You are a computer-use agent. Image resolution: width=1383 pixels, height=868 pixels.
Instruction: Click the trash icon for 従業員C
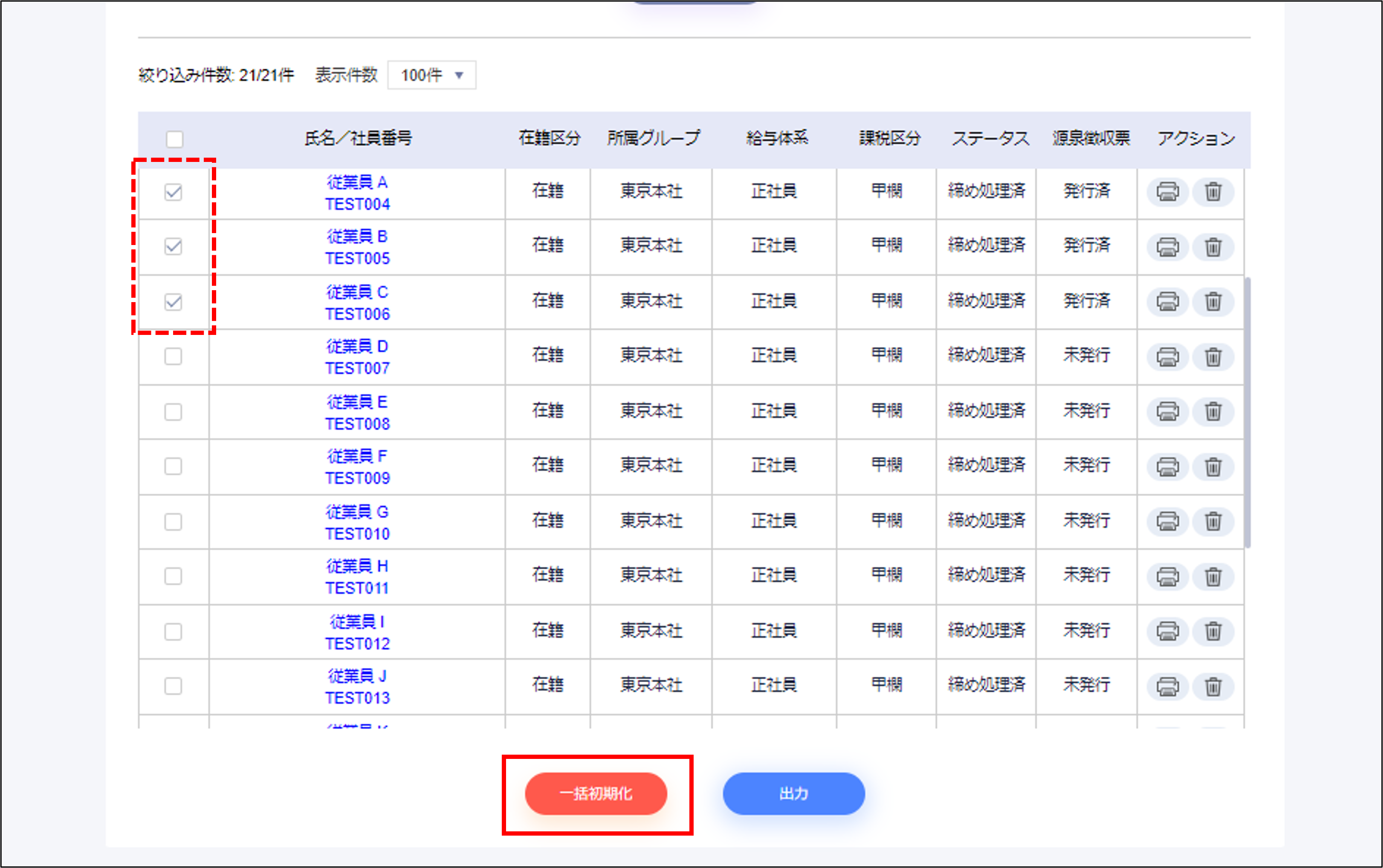[x=1214, y=302]
